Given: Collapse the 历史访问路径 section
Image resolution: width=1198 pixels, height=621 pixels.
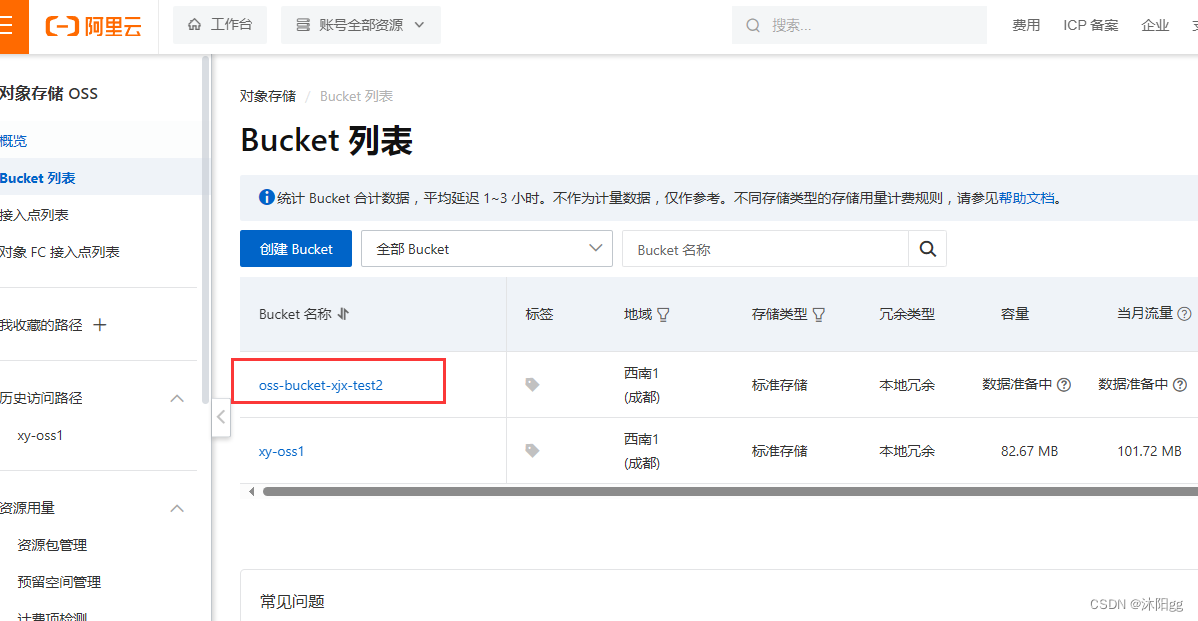Looking at the screenshot, I should 177,398.
